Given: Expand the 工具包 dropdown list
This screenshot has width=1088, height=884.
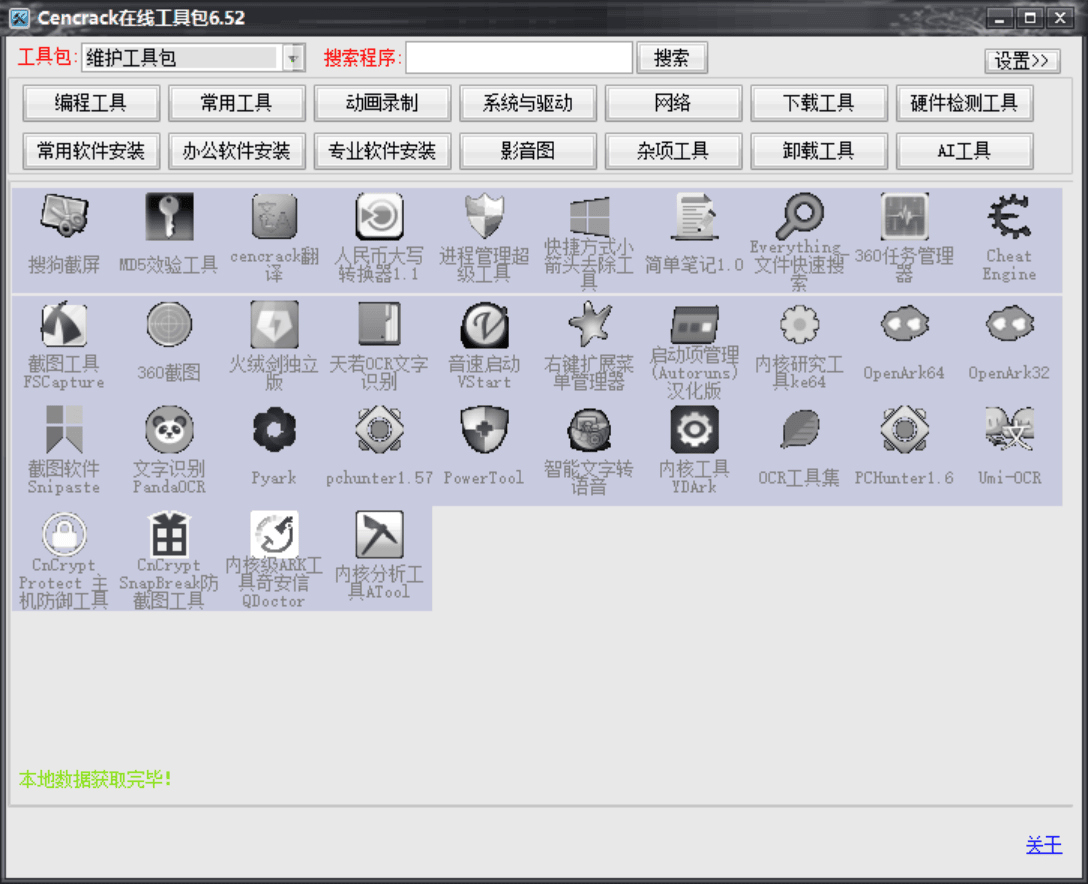Looking at the screenshot, I should click(291, 58).
